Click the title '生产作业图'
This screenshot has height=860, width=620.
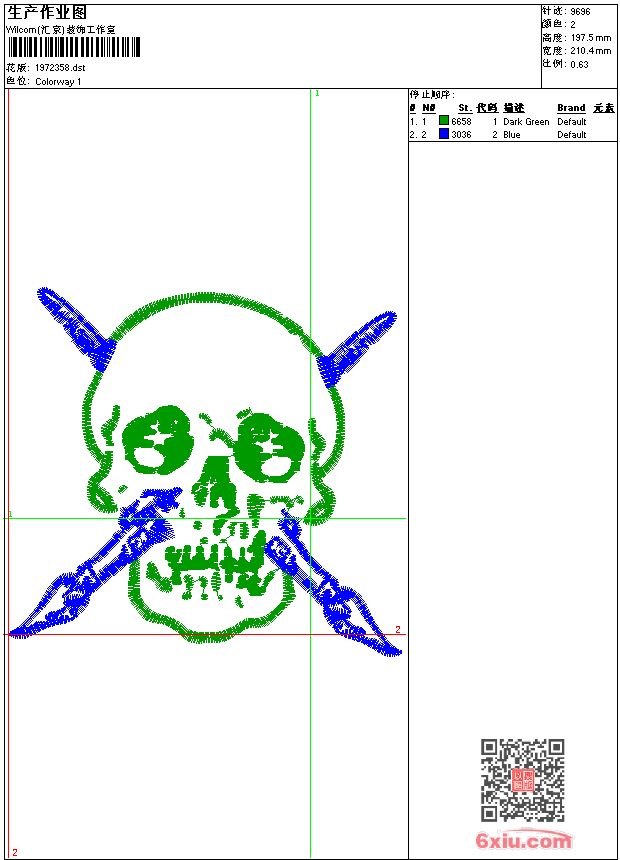47,13
